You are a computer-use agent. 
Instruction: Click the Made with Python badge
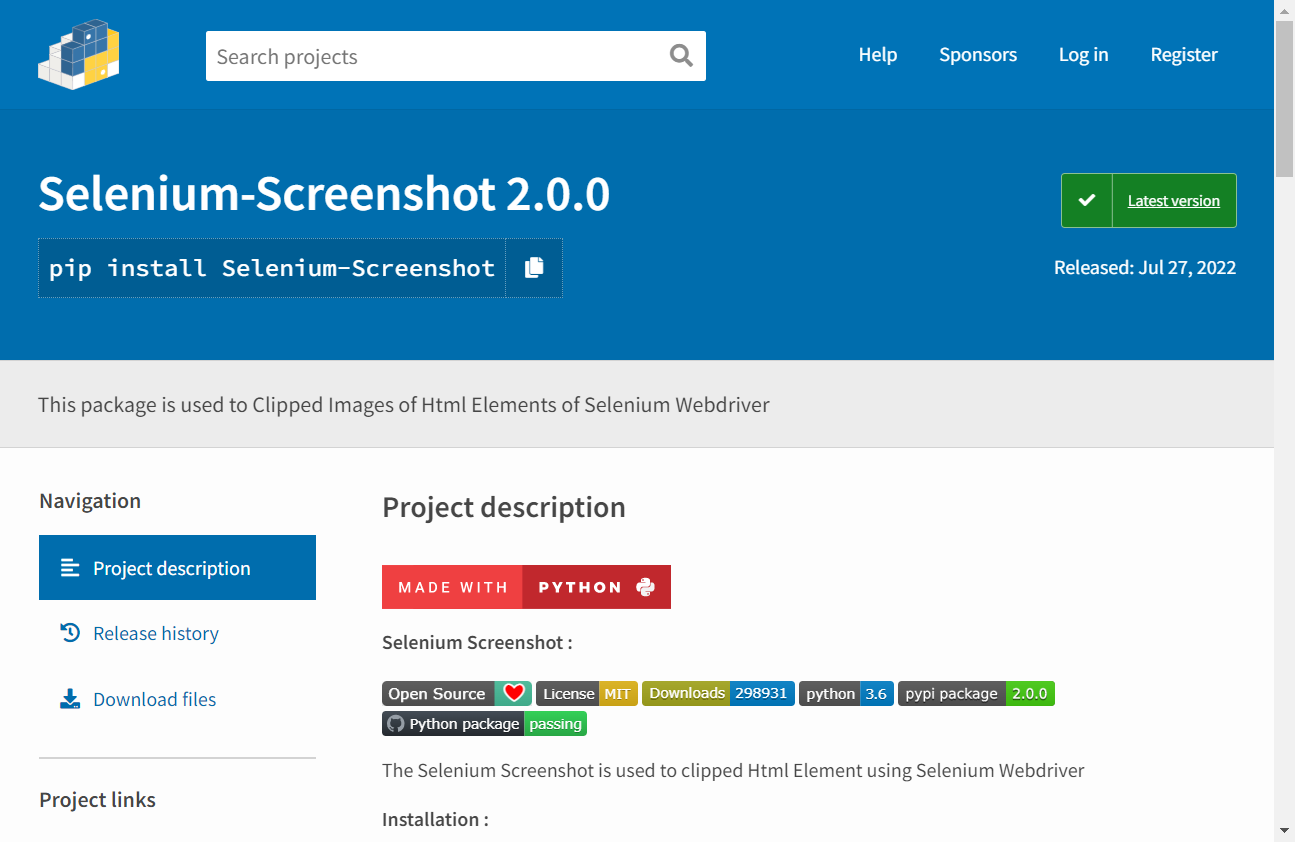[526, 587]
